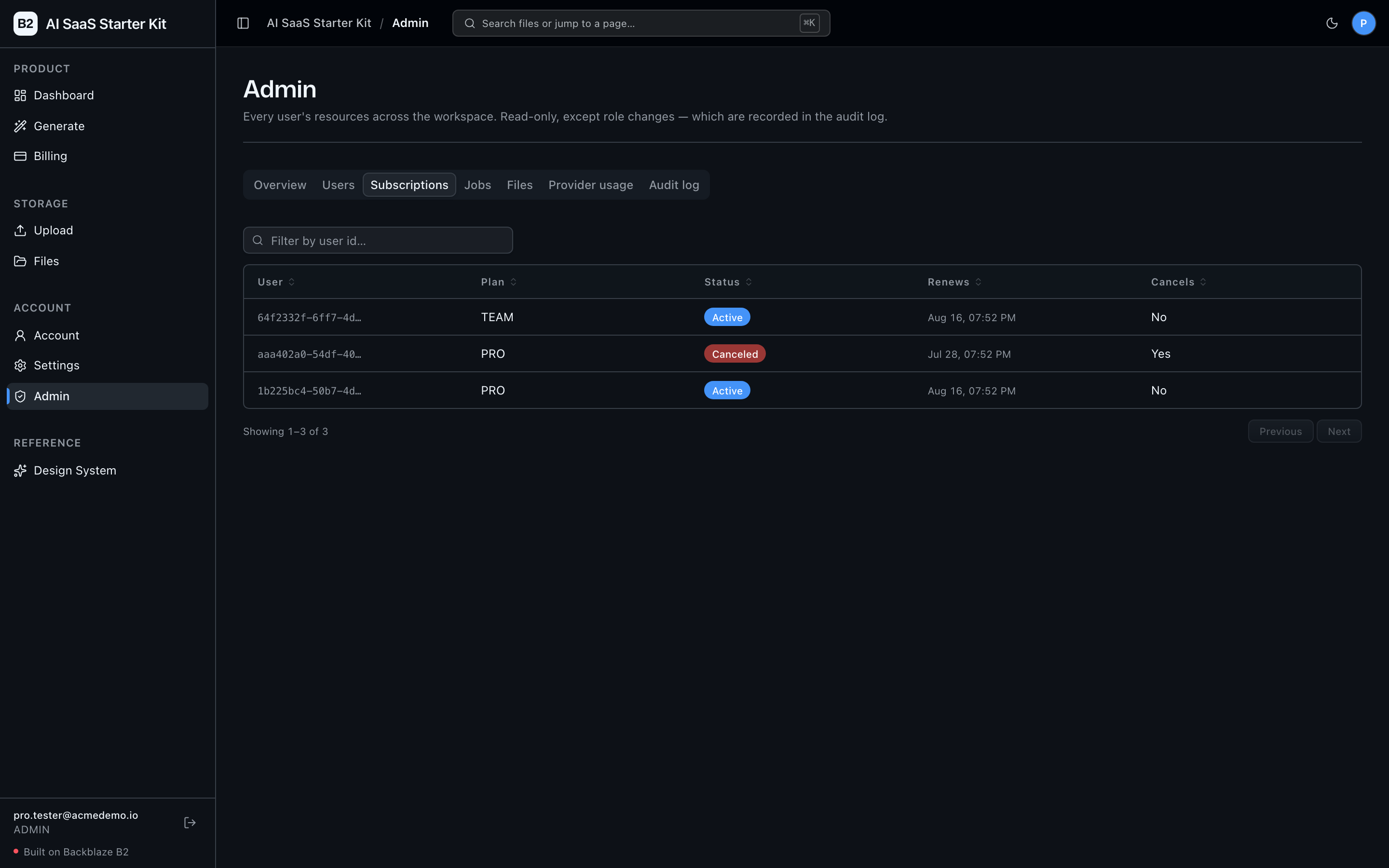The image size is (1389, 868).
Task: Focus the Search files or jump field
Action: coord(641,24)
